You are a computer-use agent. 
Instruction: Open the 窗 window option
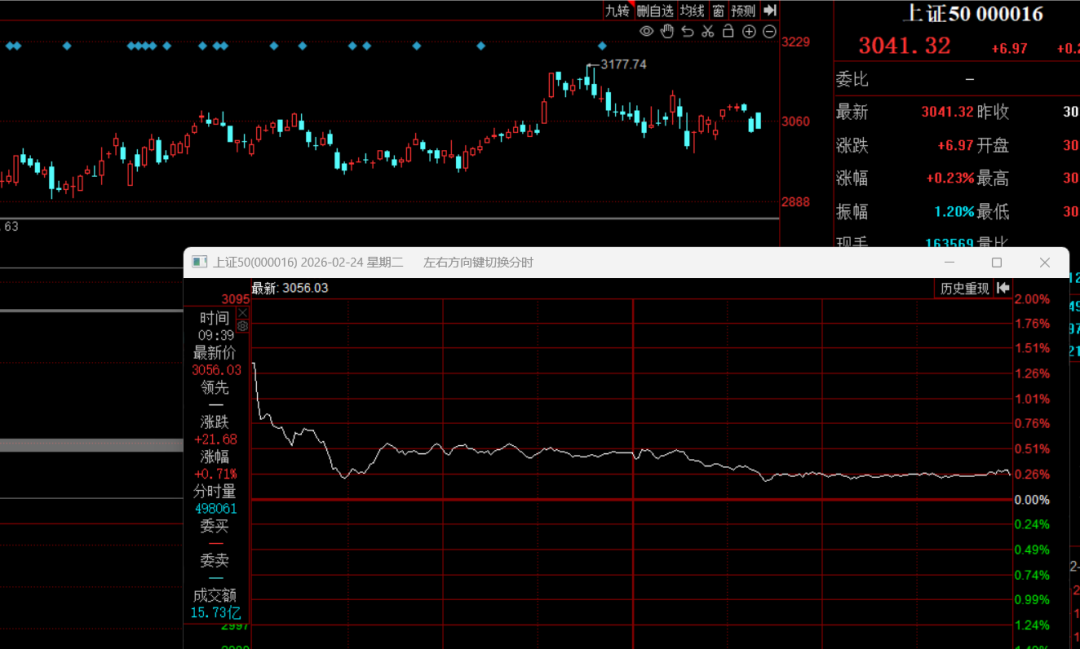tap(718, 10)
